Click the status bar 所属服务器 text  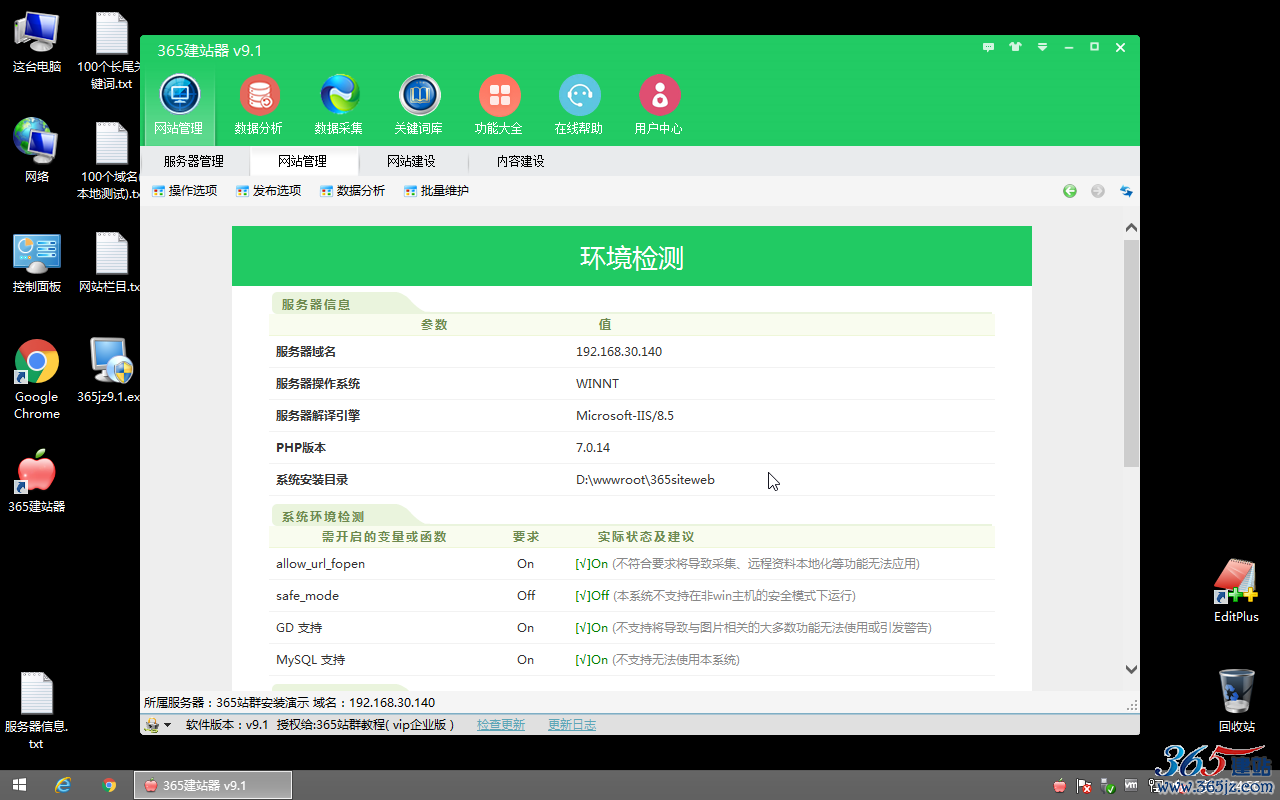click(x=290, y=703)
